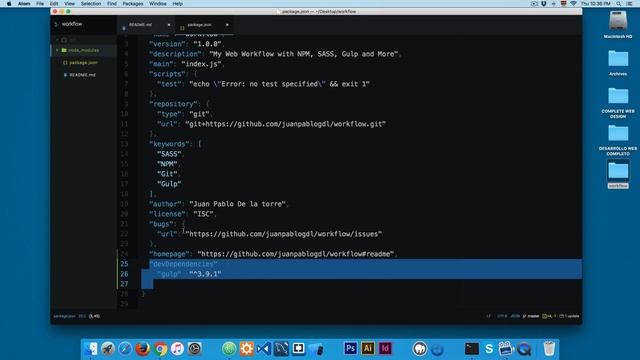The width and height of the screenshot is (640, 360).
Task: Open the File menu
Action: (x=40, y=4)
